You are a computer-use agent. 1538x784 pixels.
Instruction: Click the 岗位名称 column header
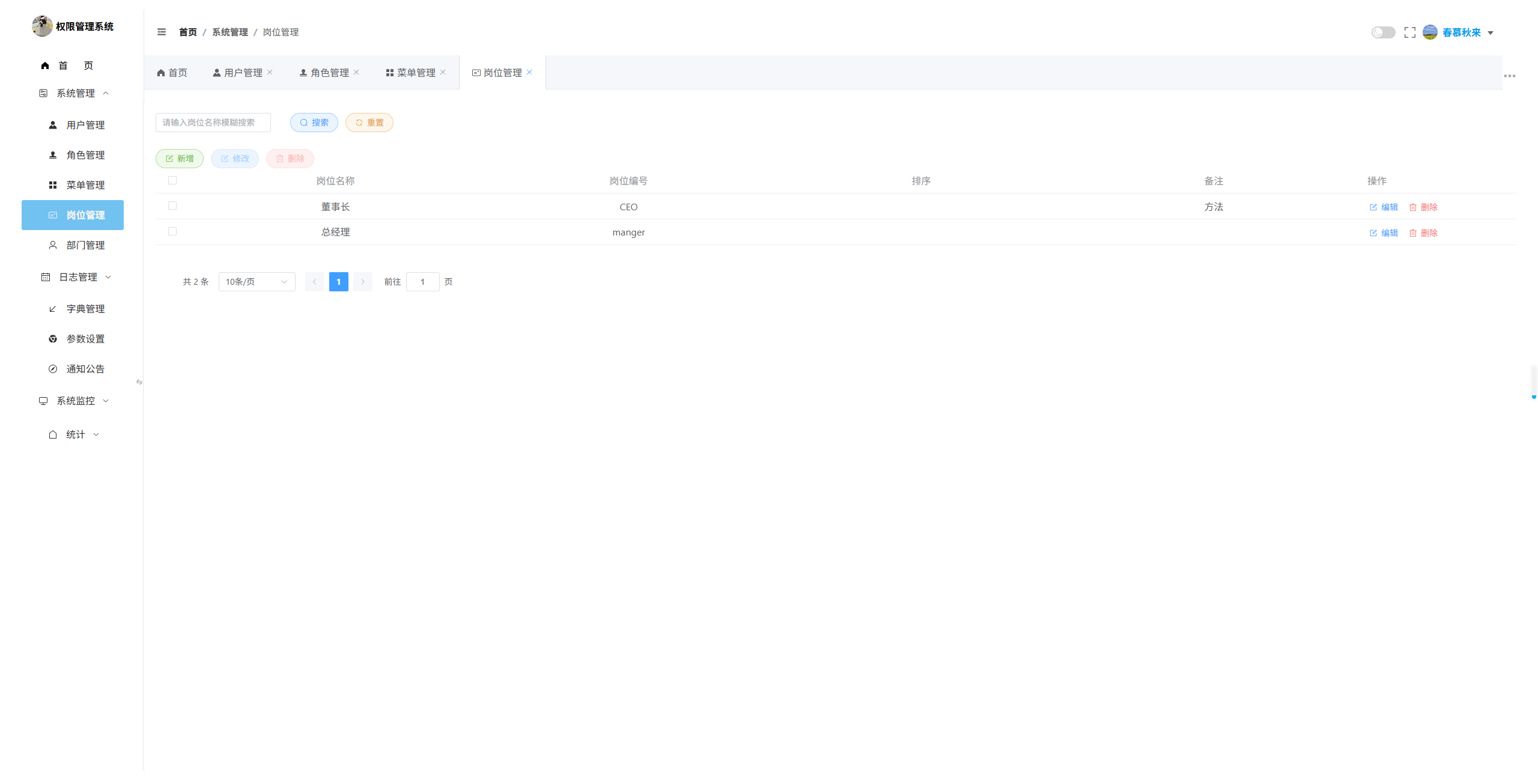(x=336, y=181)
